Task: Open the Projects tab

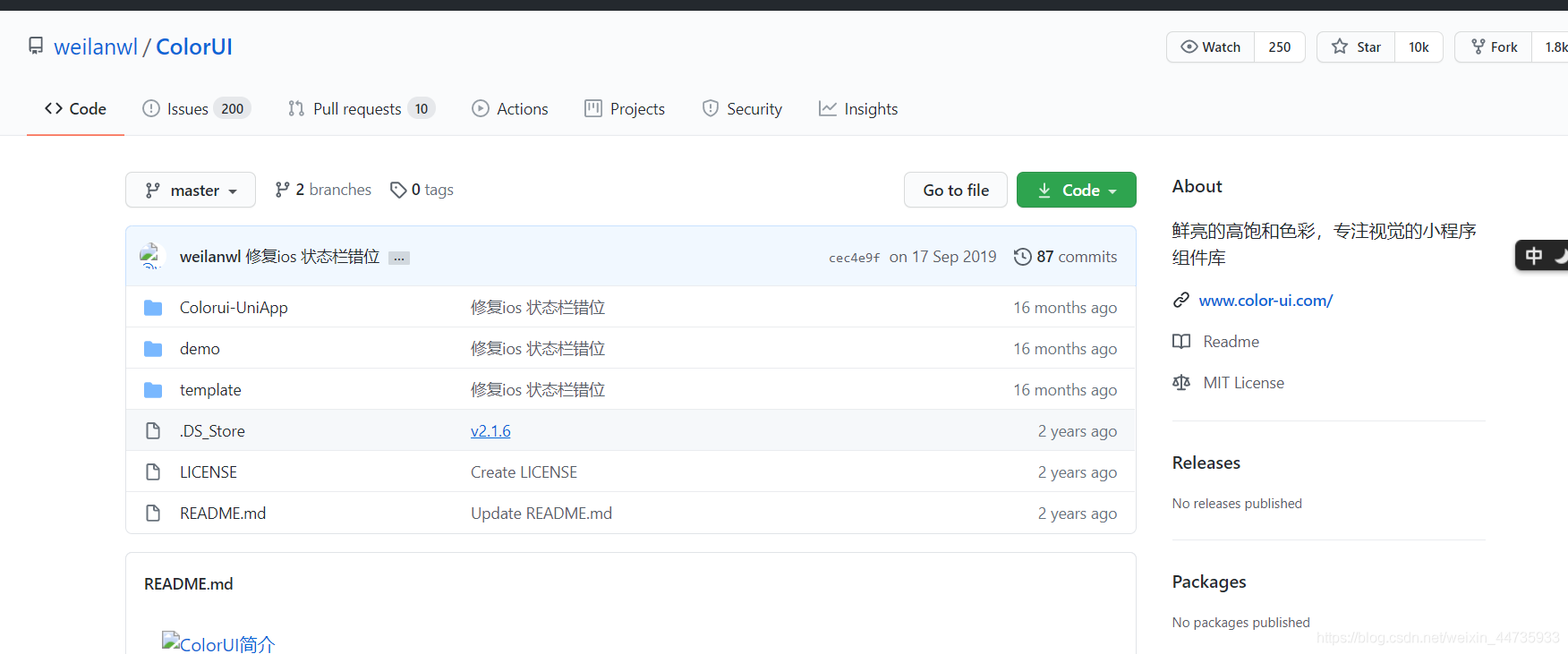Action: [x=625, y=108]
